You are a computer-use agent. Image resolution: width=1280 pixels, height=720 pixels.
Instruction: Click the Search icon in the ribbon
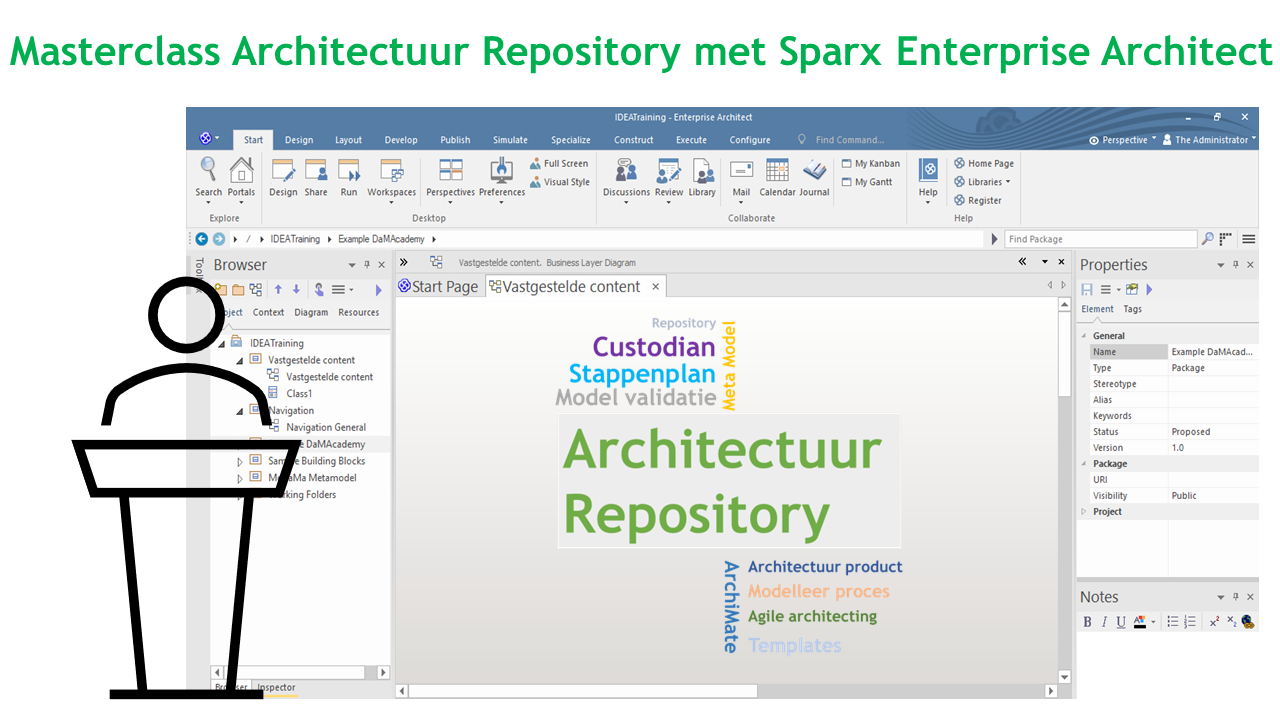(208, 171)
